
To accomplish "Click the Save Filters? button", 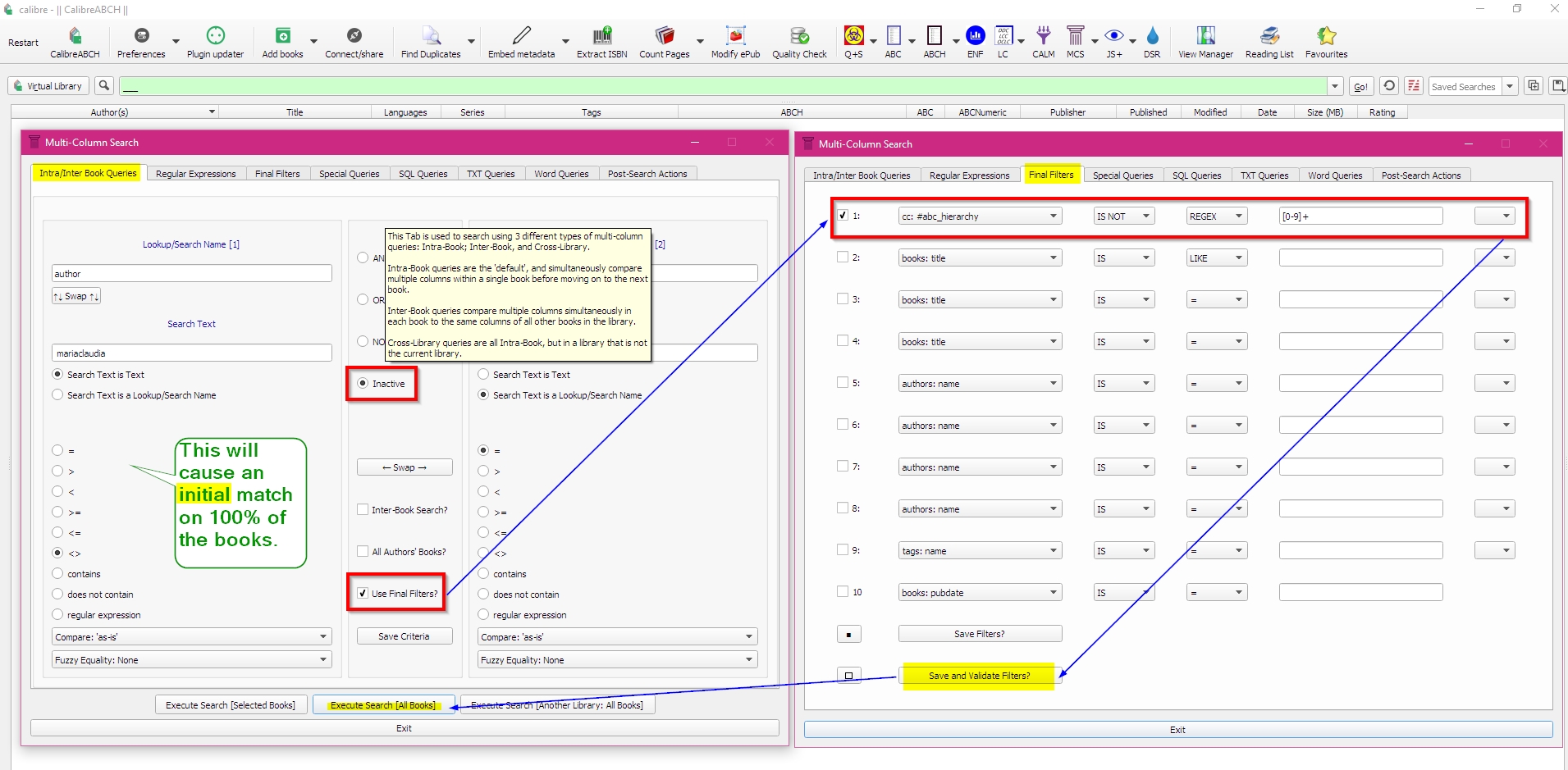I will pyautogui.click(x=980, y=634).
